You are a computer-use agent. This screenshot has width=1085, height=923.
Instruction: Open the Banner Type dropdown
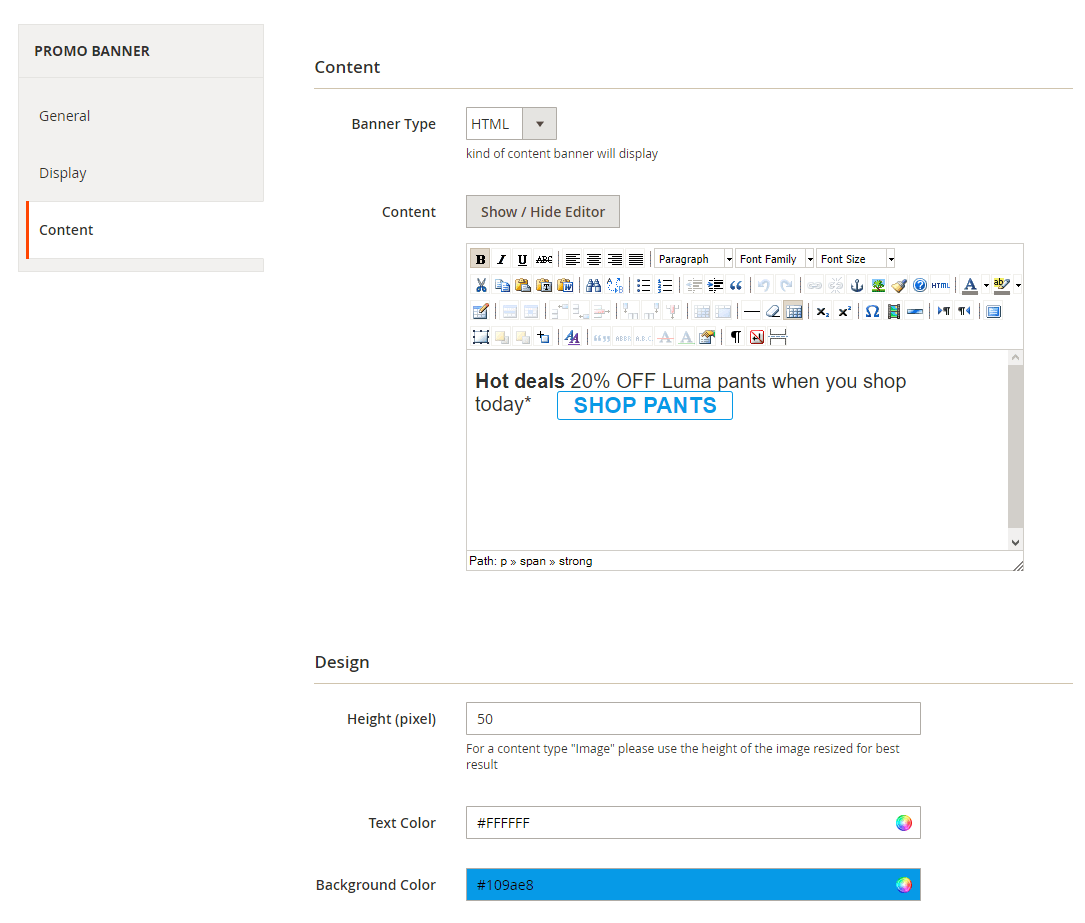point(511,124)
